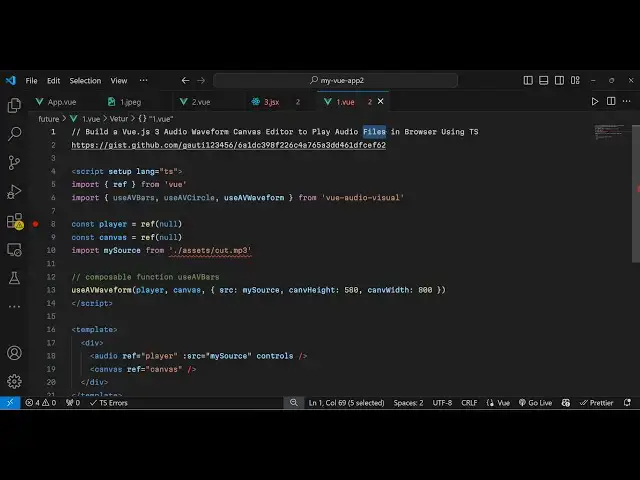Close the 1.vue tab
Viewport: 640px width, 480px height.
coord(380,101)
